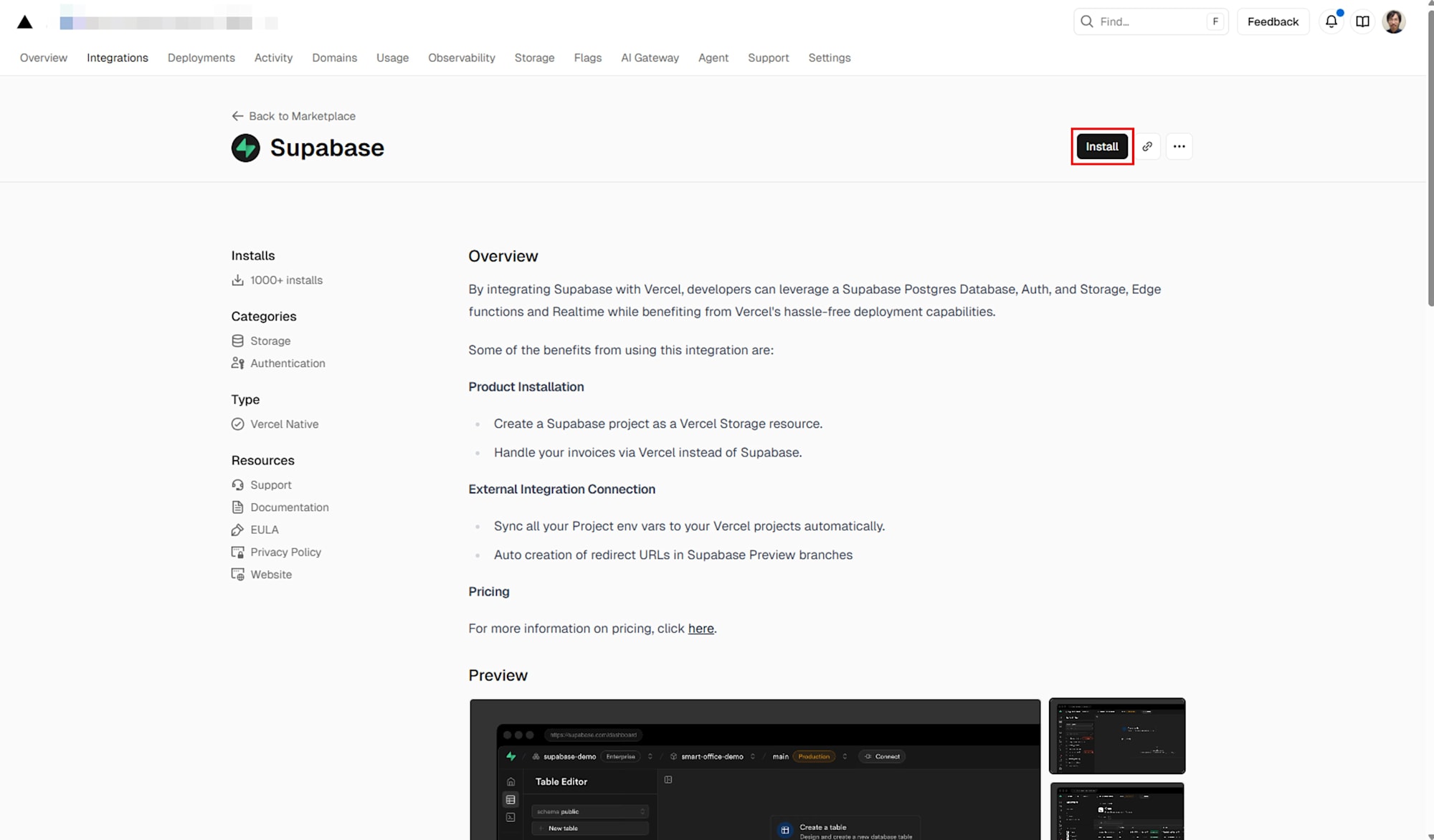The height and width of the screenshot is (840, 1434).
Task: Click the Vercel triangle logo
Action: pyautogui.click(x=25, y=22)
